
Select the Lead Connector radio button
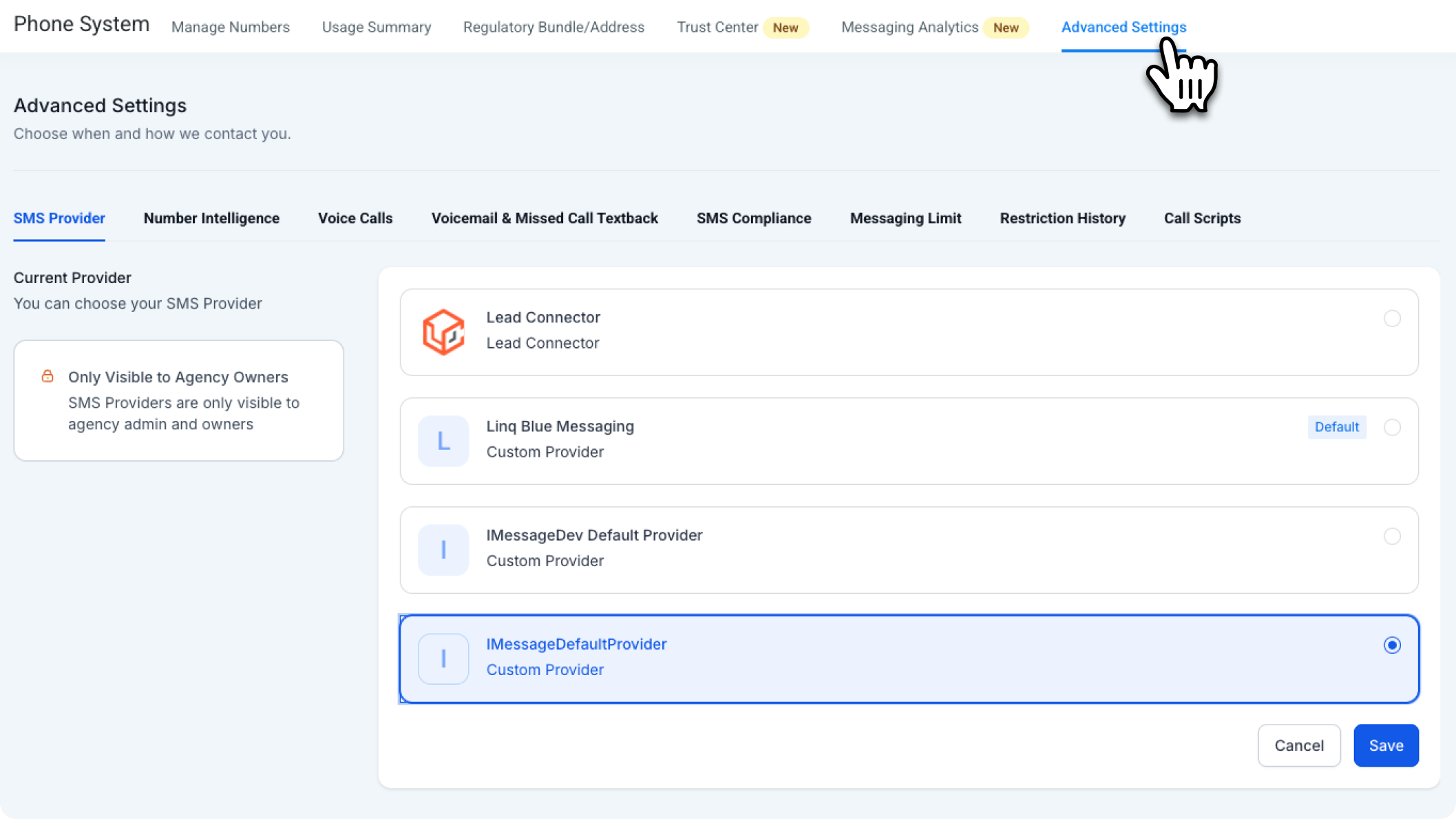[1392, 318]
